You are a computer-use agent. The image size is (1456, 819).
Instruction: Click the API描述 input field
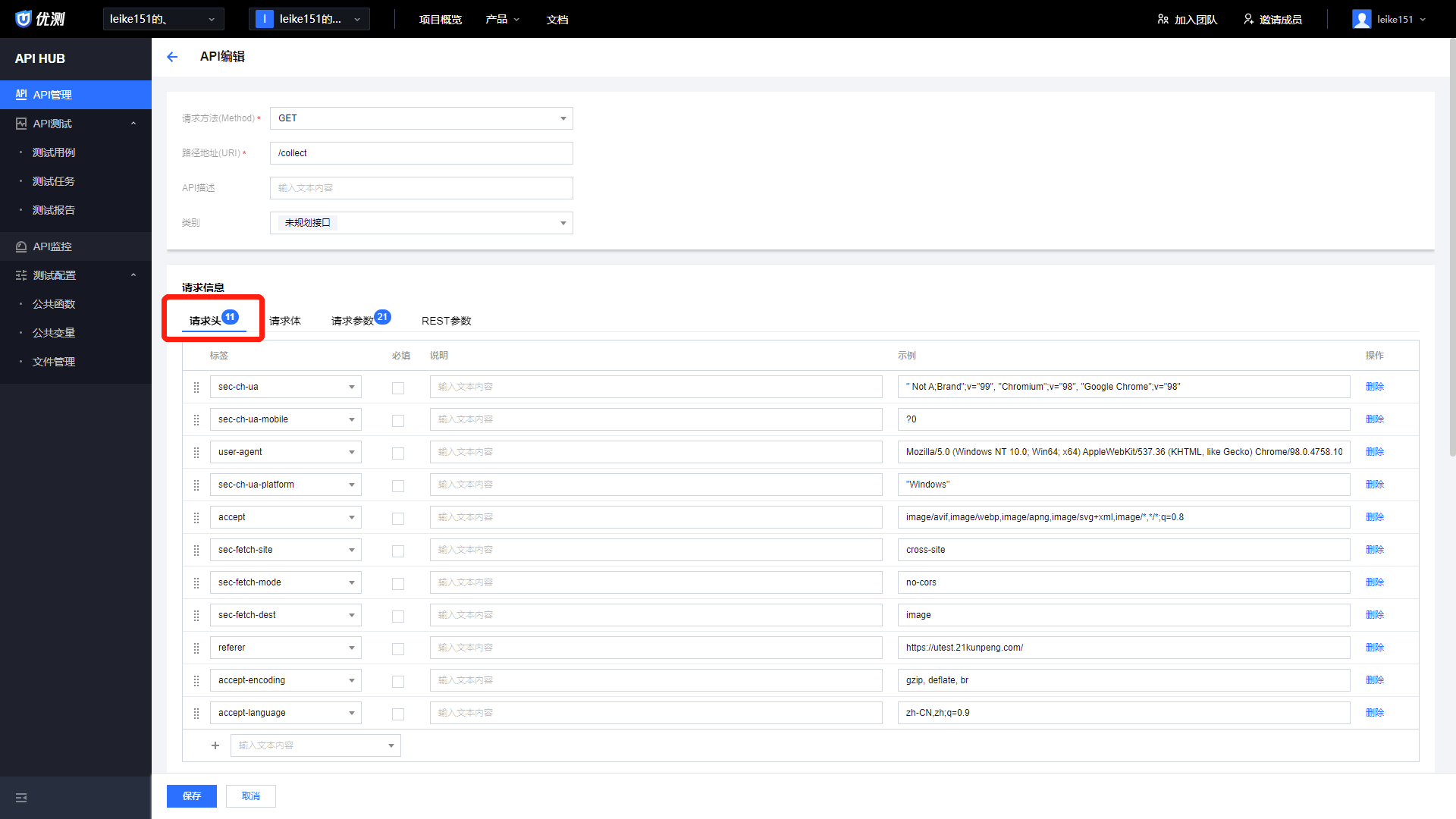[x=421, y=188]
